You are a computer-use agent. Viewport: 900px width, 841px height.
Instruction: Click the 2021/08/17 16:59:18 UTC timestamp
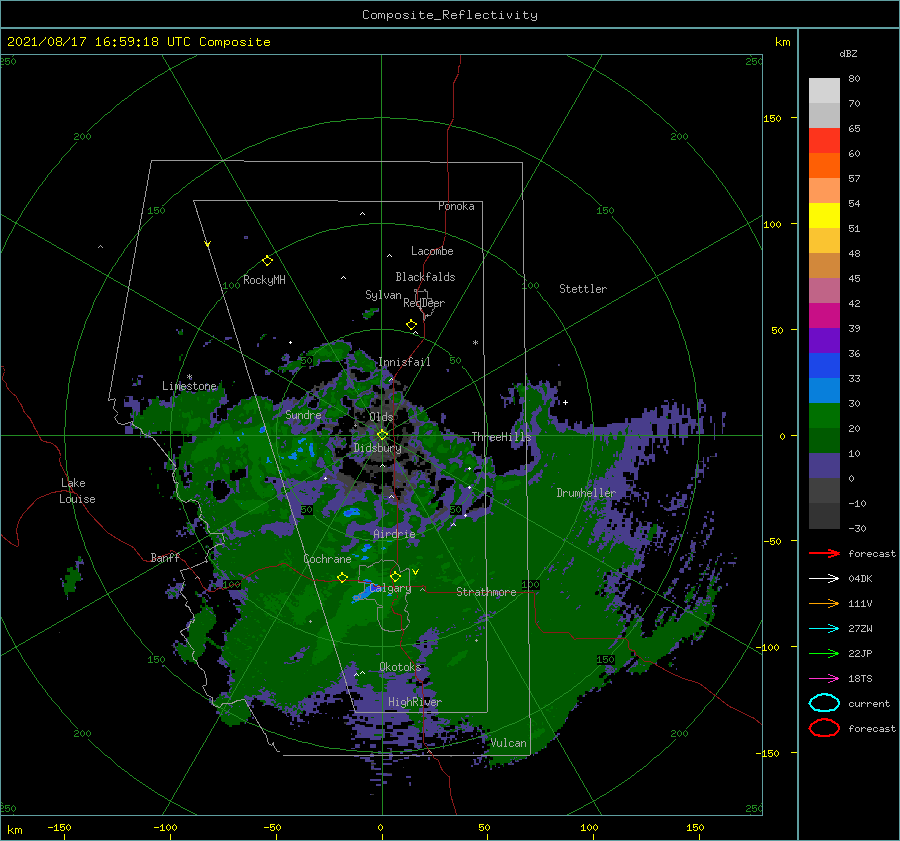tap(98, 42)
